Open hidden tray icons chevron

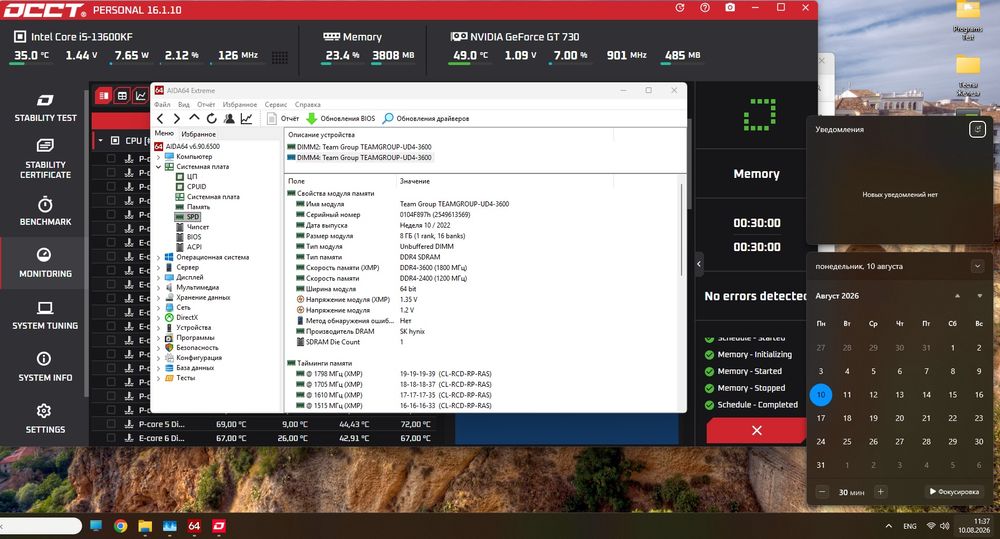click(888, 526)
